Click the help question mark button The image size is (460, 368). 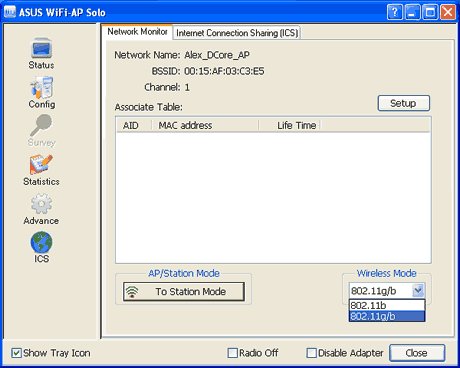click(395, 12)
